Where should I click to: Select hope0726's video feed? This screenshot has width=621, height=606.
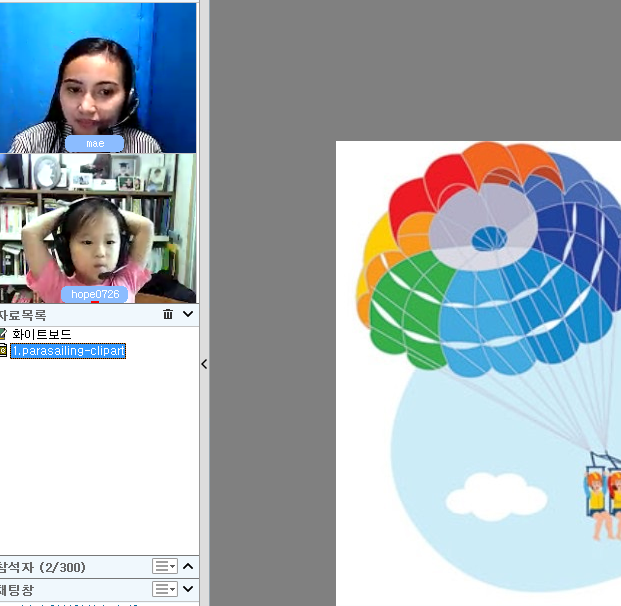(x=98, y=228)
